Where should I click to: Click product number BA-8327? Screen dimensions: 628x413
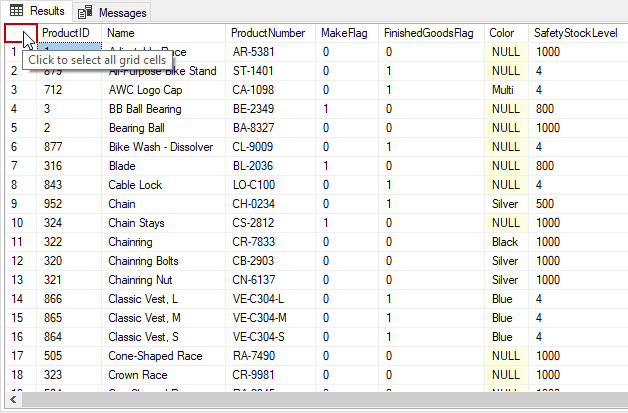(x=271, y=128)
